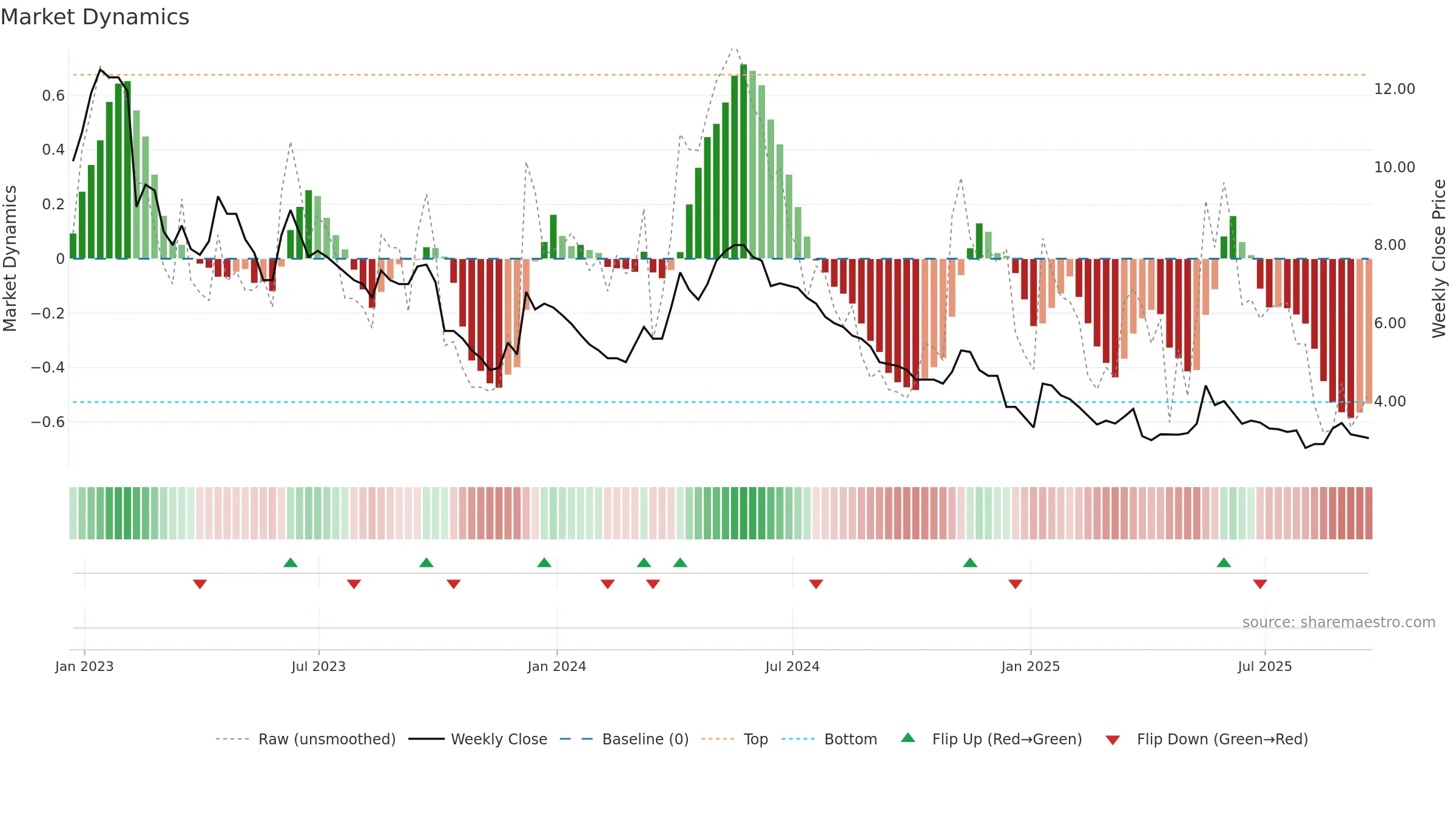Image resolution: width=1456 pixels, height=819 pixels.
Task: Click the Flip Down triangle in mid-March 2024
Action: pyautogui.click(x=653, y=584)
